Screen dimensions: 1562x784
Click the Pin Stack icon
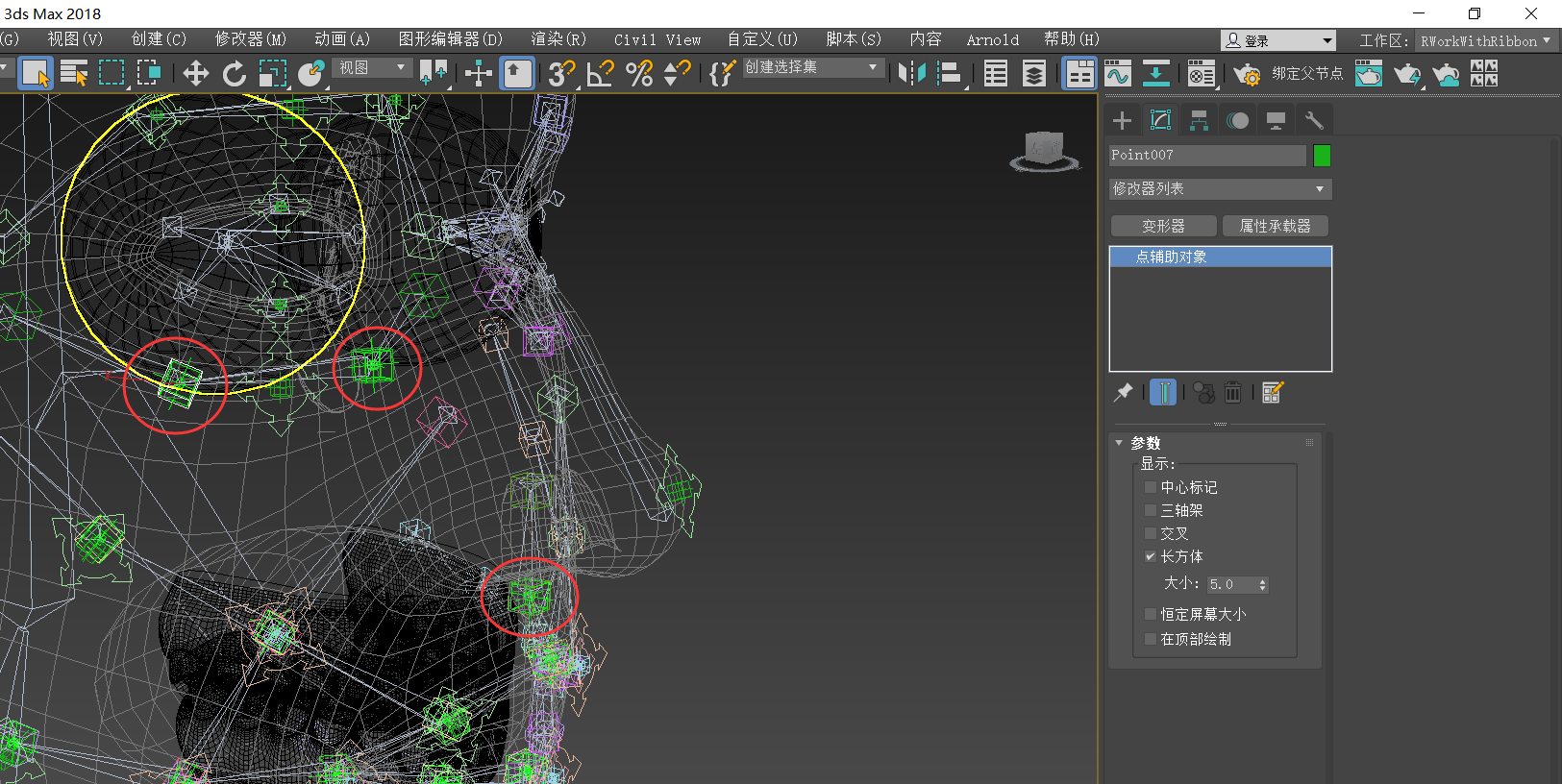pos(1123,392)
